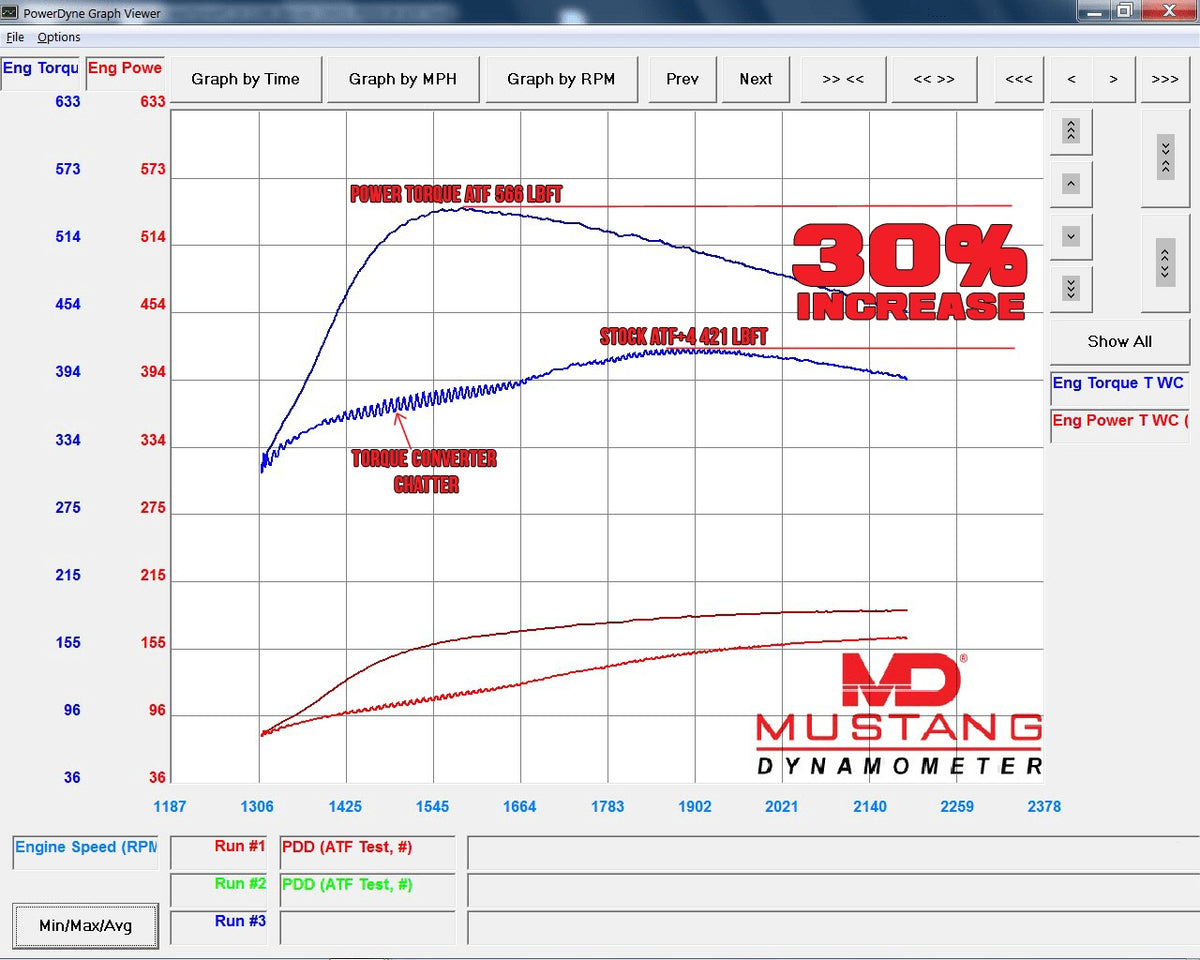Click the '<< >>' horizontal zoom button
This screenshot has width=1200, height=960.
click(x=934, y=79)
